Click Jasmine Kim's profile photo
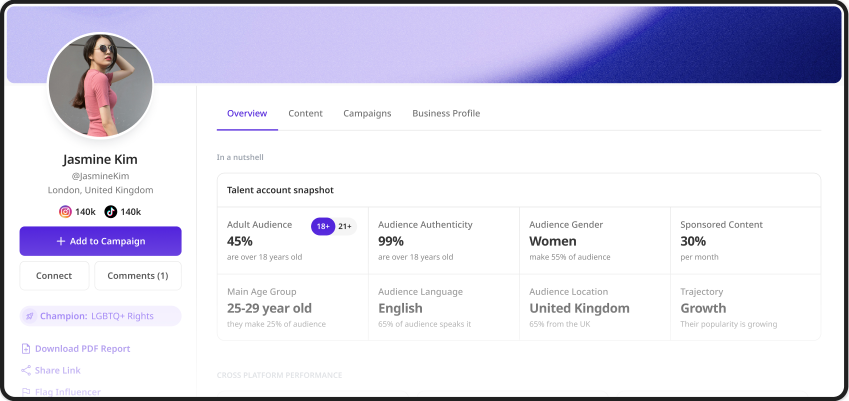Image resolution: width=849 pixels, height=401 pixels. 100,85
